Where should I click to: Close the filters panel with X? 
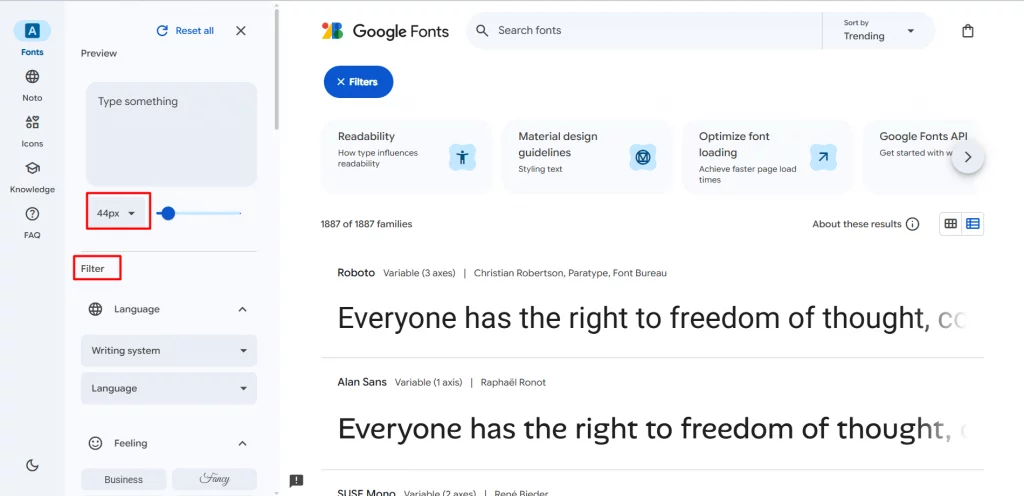(241, 31)
